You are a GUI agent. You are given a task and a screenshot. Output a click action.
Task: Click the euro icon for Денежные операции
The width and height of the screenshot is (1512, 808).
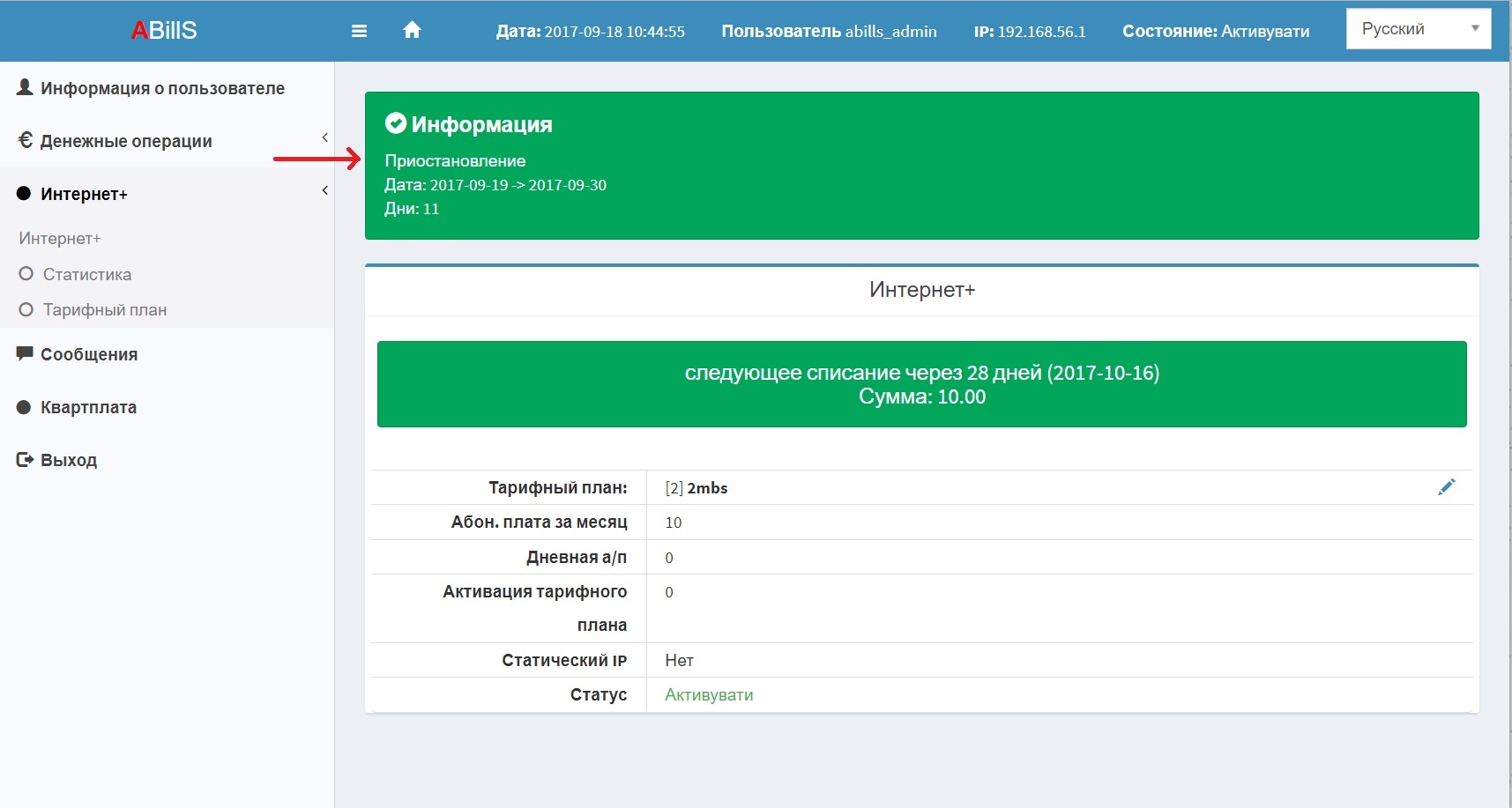tap(25, 140)
